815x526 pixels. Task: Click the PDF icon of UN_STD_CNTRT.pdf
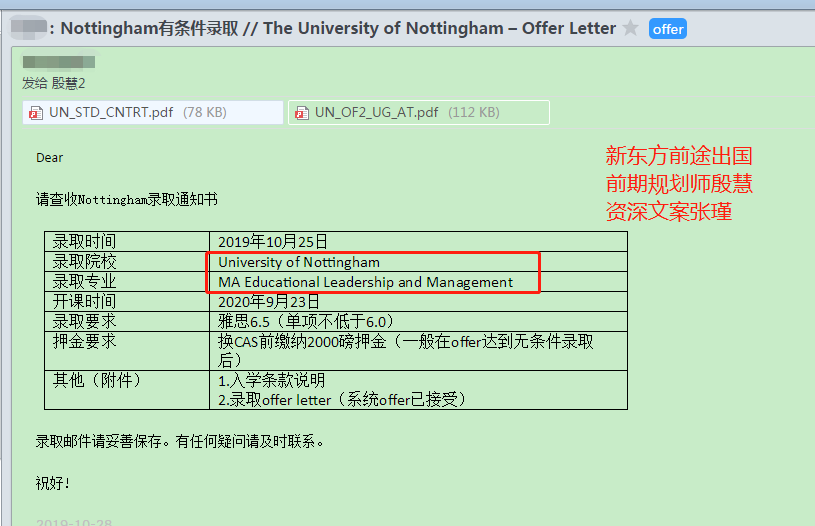tap(37, 113)
